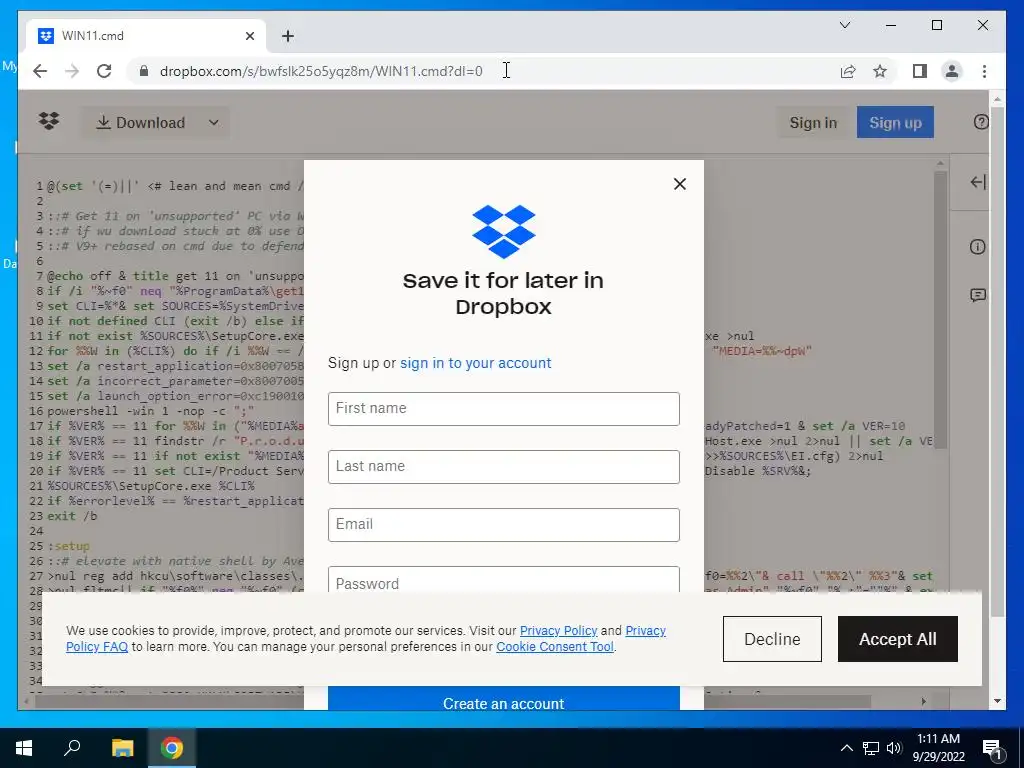Click the Dropbox logo in page header
The height and width of the screenshot is (768, 1024).
coord(49,121)
